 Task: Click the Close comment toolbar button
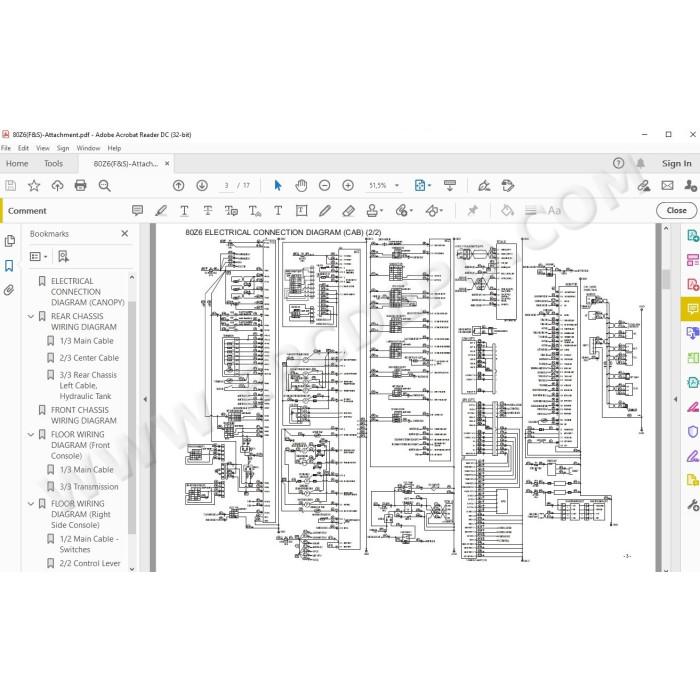pos(676,211)
